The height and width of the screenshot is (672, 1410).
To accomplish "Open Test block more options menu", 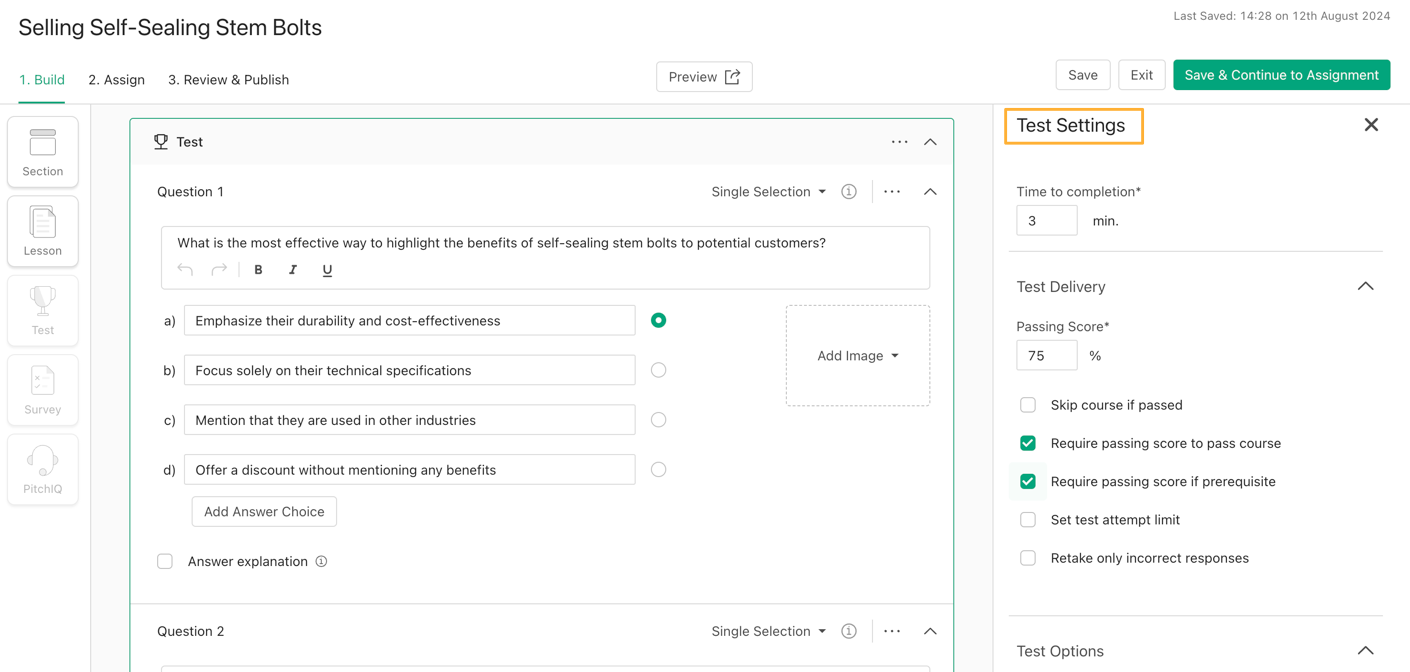I will (900, 142).
